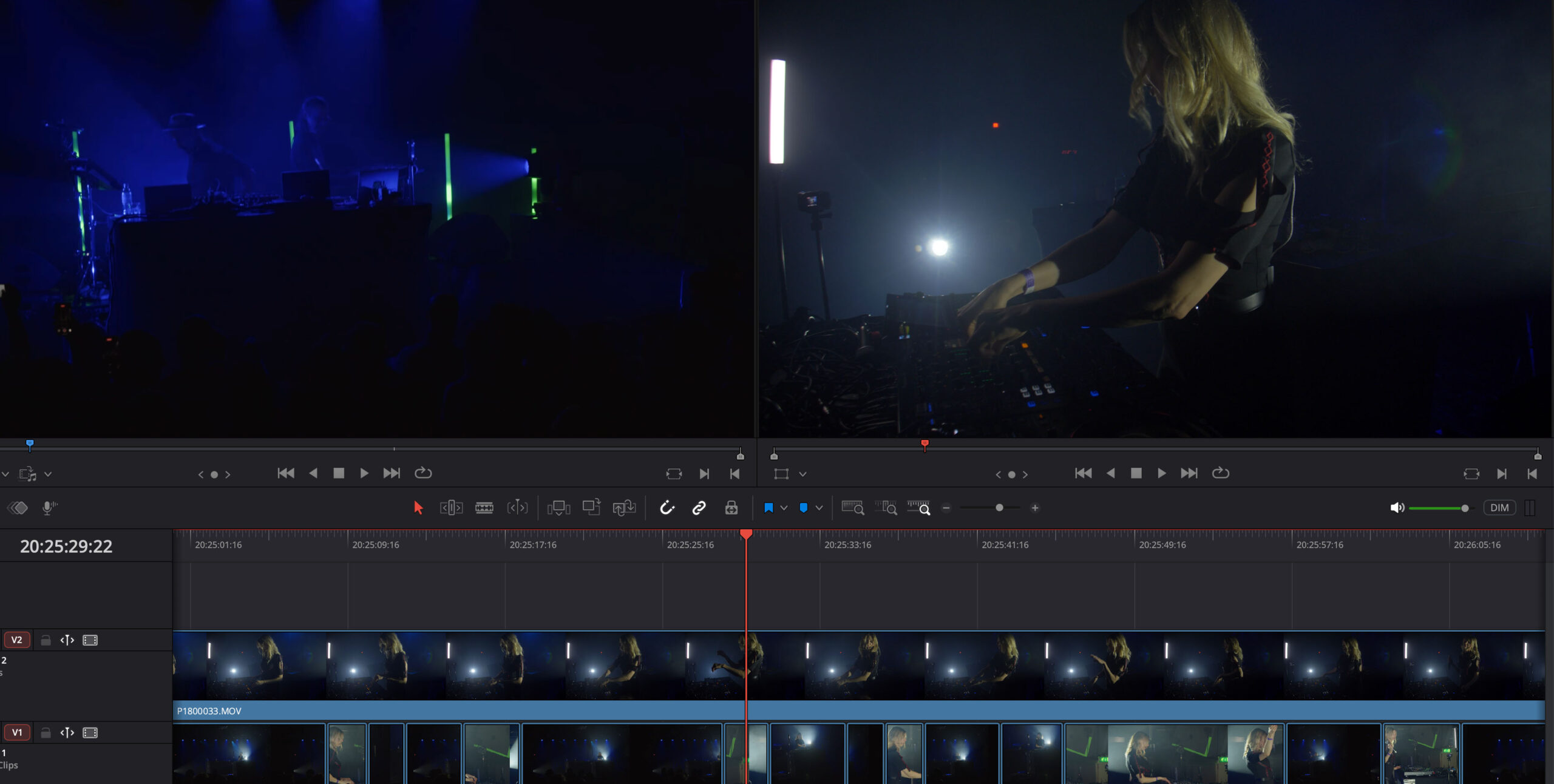Click the timeline zoom slider handle

pos(999,508)
